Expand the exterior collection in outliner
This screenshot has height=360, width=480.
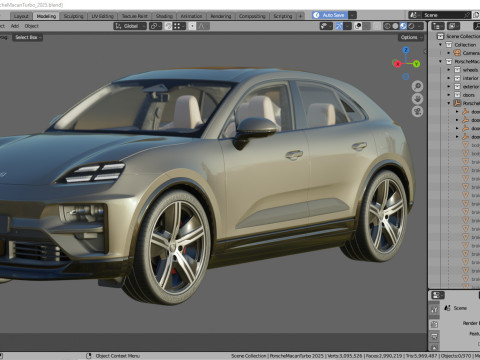pyautogui.click(x=449, y=87)
